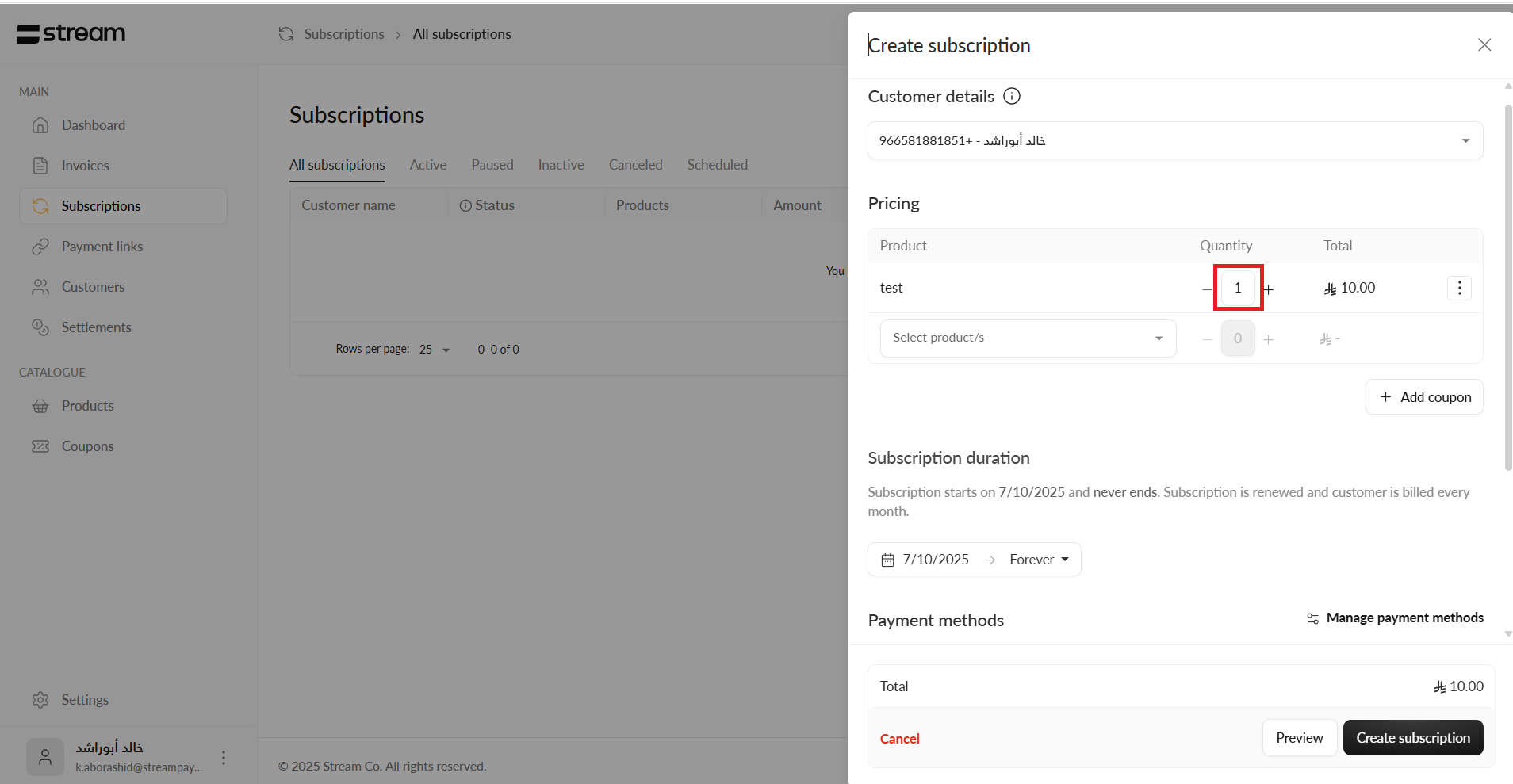
Task: Go to Payment links in sidebar
Action: [102, 247]
